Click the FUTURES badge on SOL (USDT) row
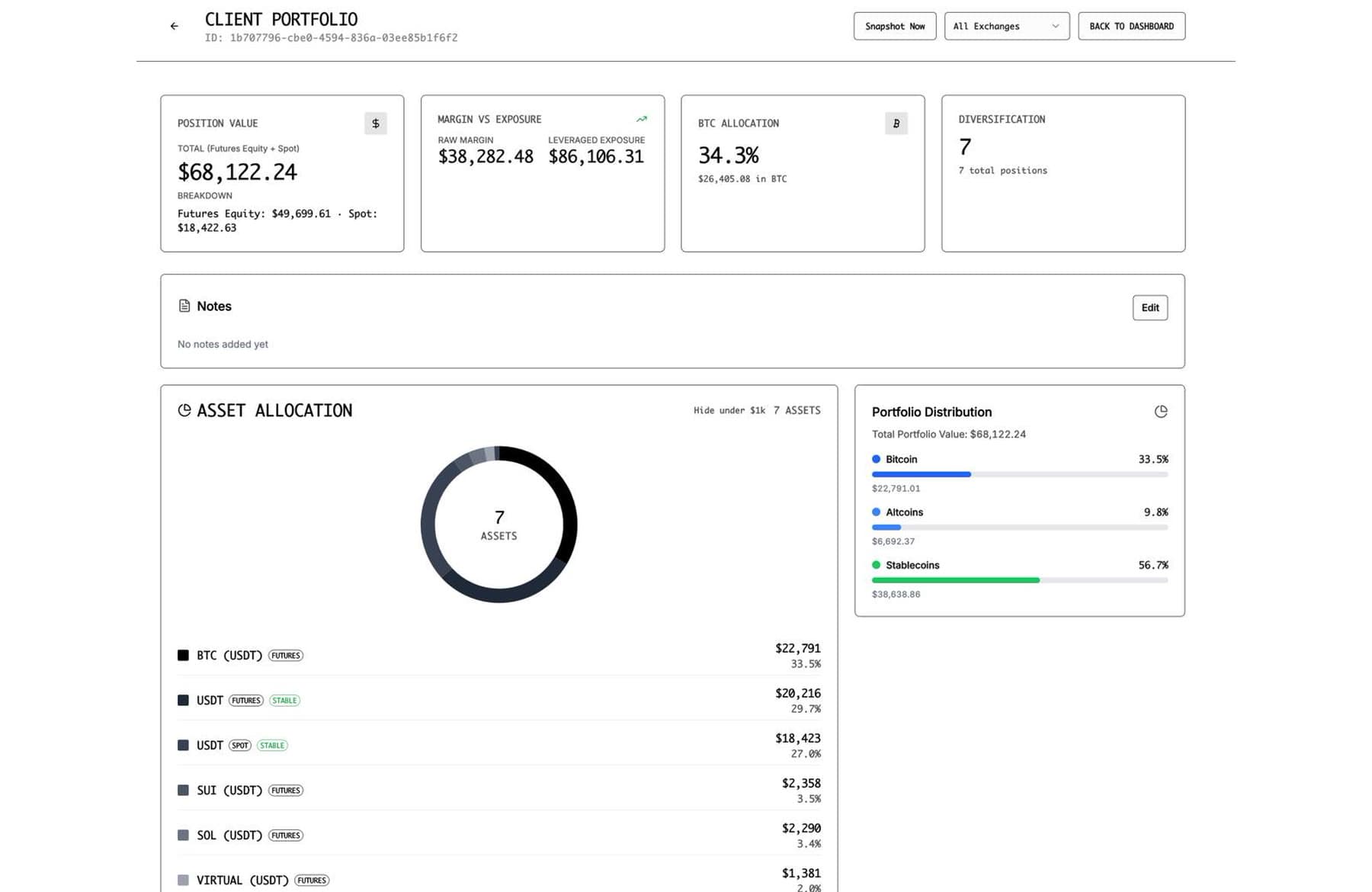1372x892 pixels. click(x=286, y=836)
